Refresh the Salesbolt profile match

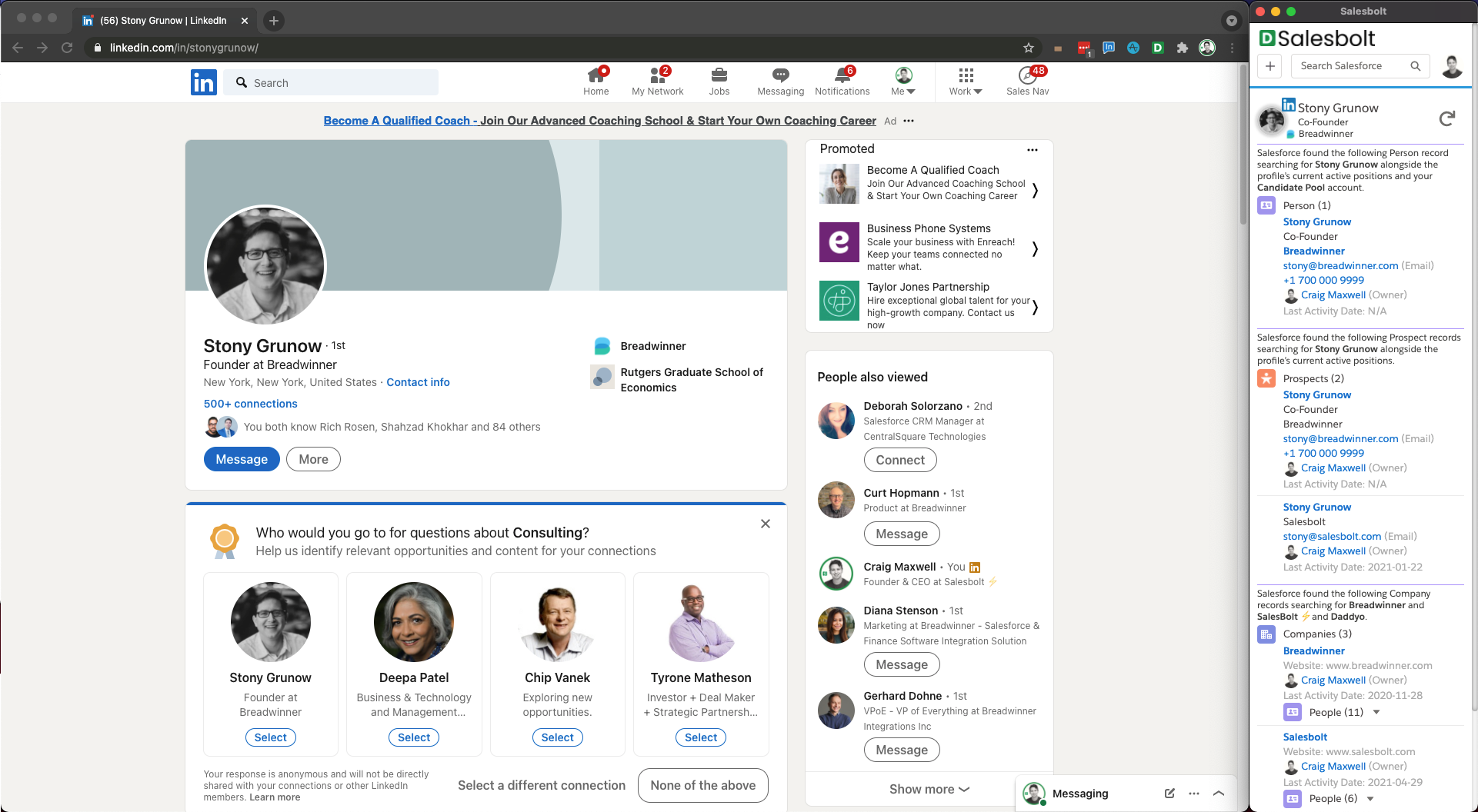click(x=1447, y=118)
